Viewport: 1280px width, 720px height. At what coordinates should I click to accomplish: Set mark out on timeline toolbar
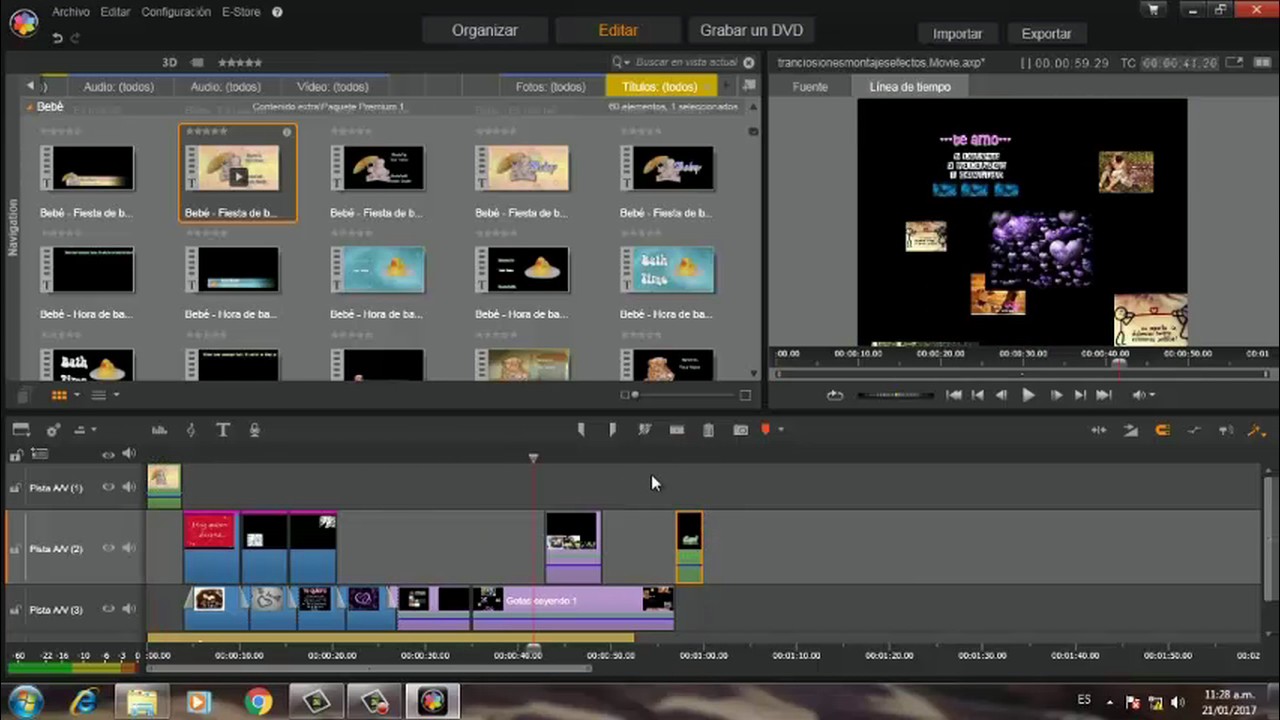[x=612, y=430]
